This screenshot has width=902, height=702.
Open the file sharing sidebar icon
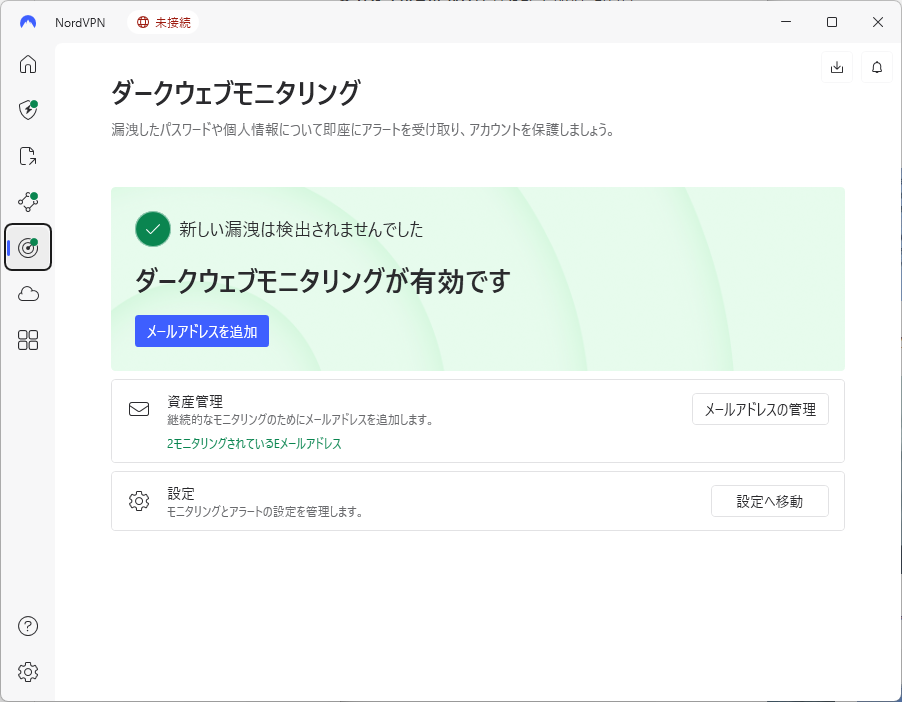click(27, 156)
